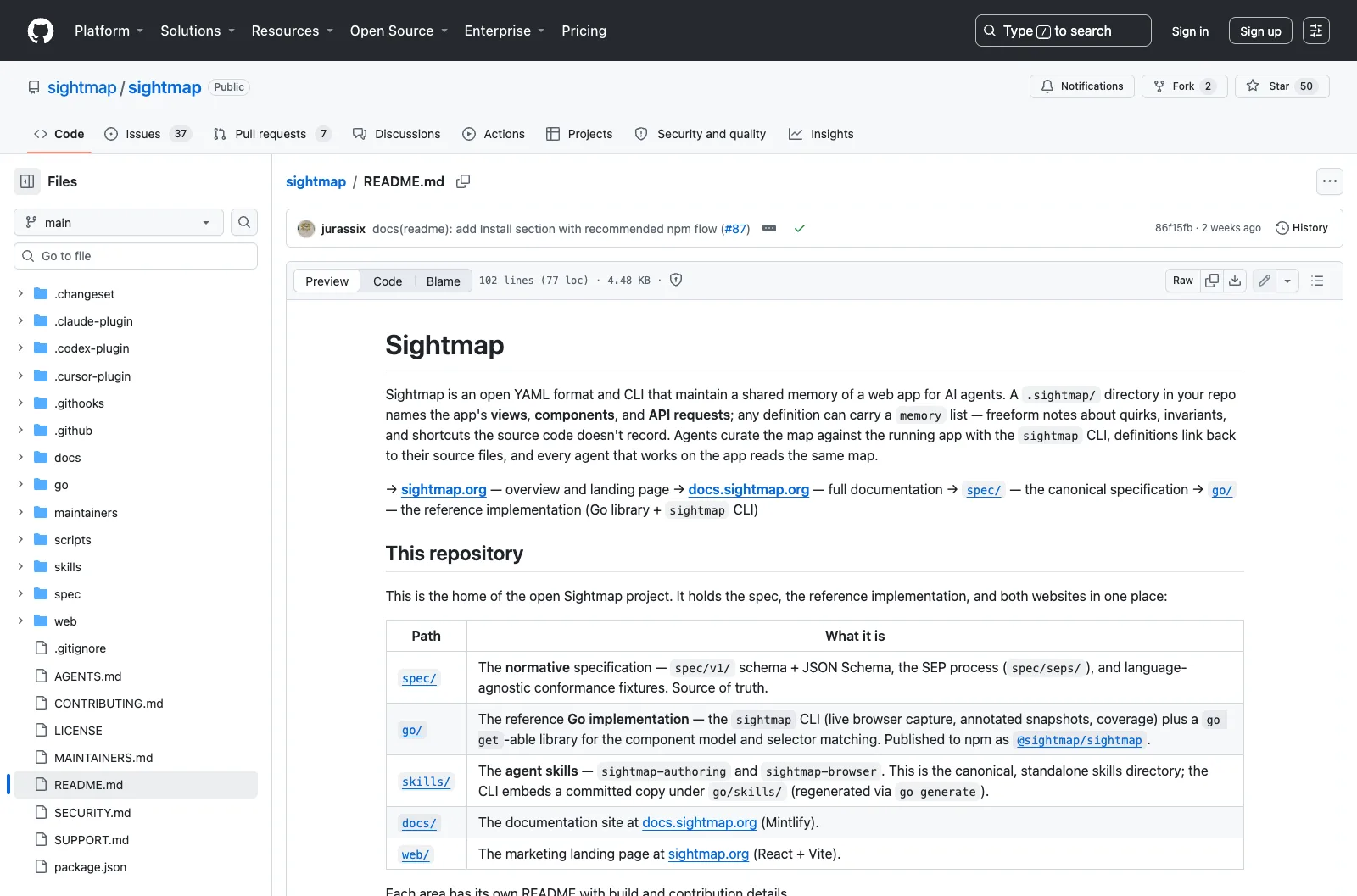This screenshot has width=1357, height=896.
Task: Open LICENSE file in tree
Action: [78, 731]
